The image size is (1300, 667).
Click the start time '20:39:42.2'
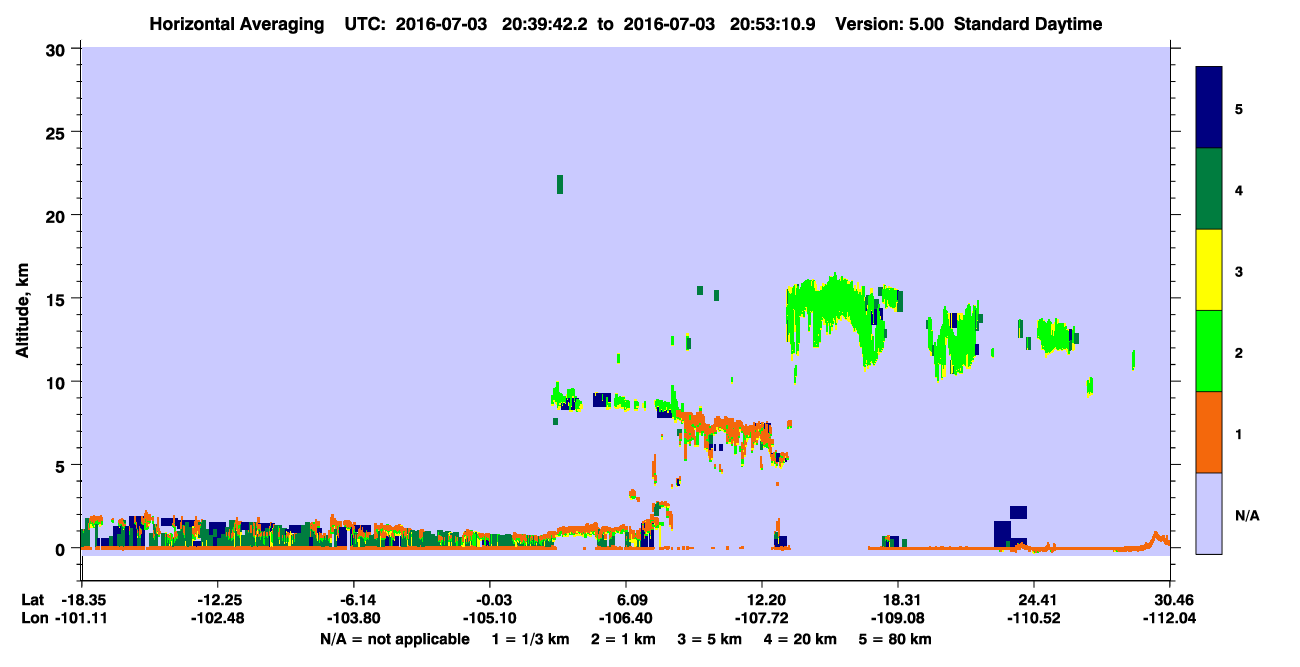point(547,24)
